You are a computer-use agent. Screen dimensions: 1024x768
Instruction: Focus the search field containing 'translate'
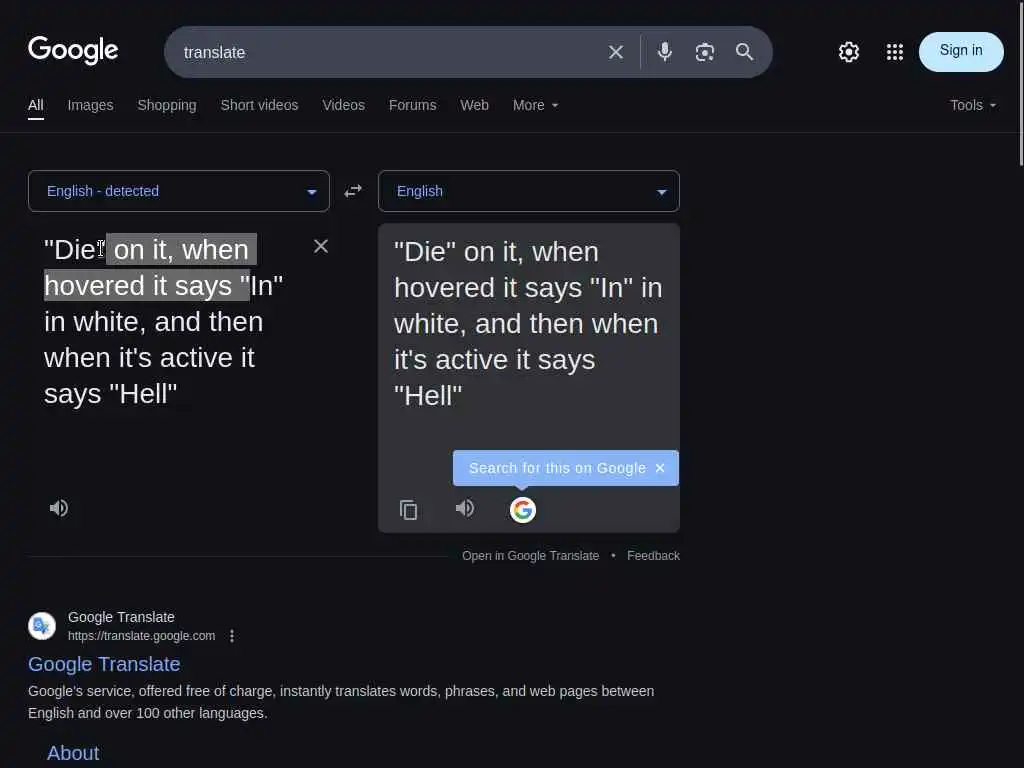click(x=385, y=52)
